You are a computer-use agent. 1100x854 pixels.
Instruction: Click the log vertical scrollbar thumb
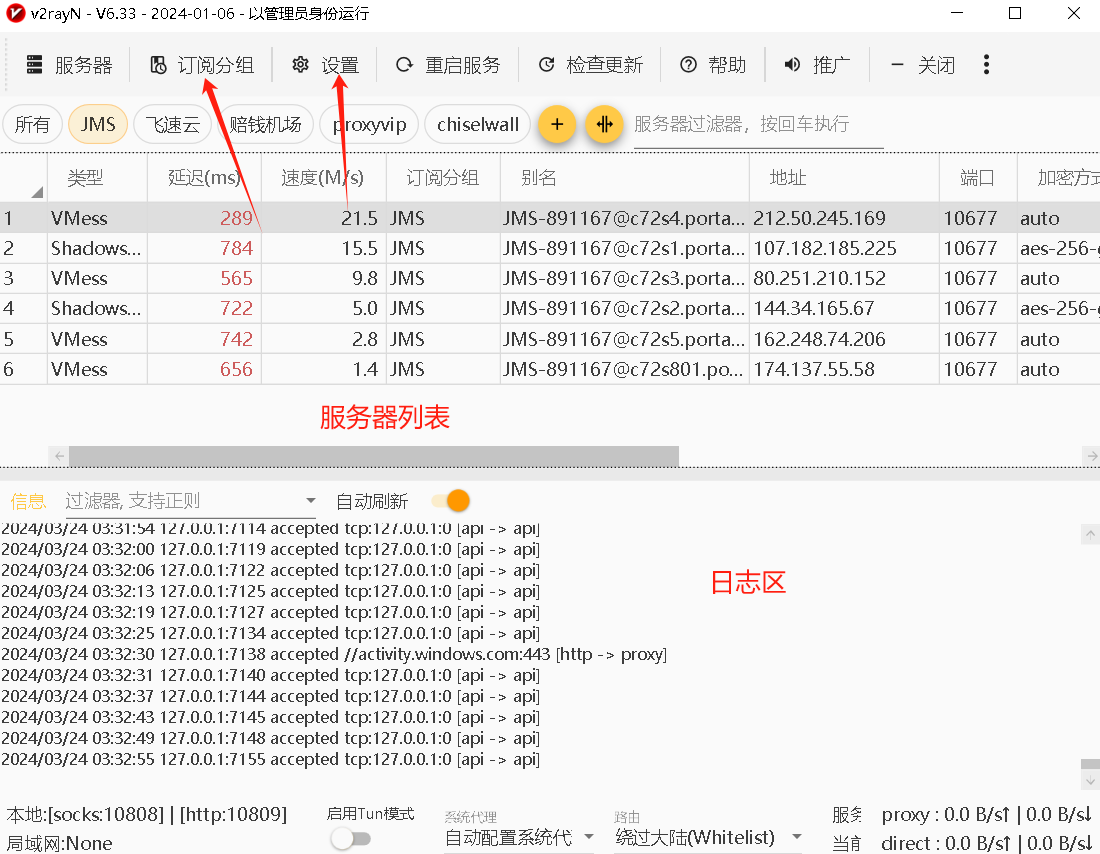pyautogui.click(x=1090, y=764)
